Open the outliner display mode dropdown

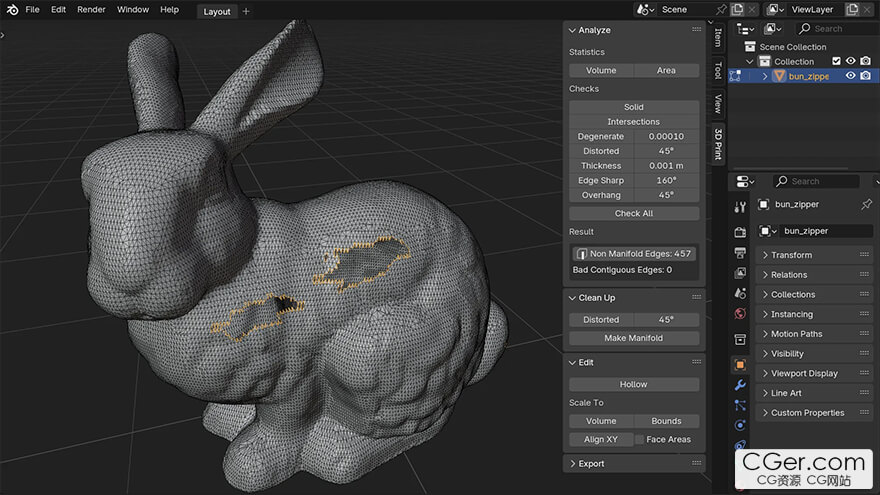coord(745,29)
